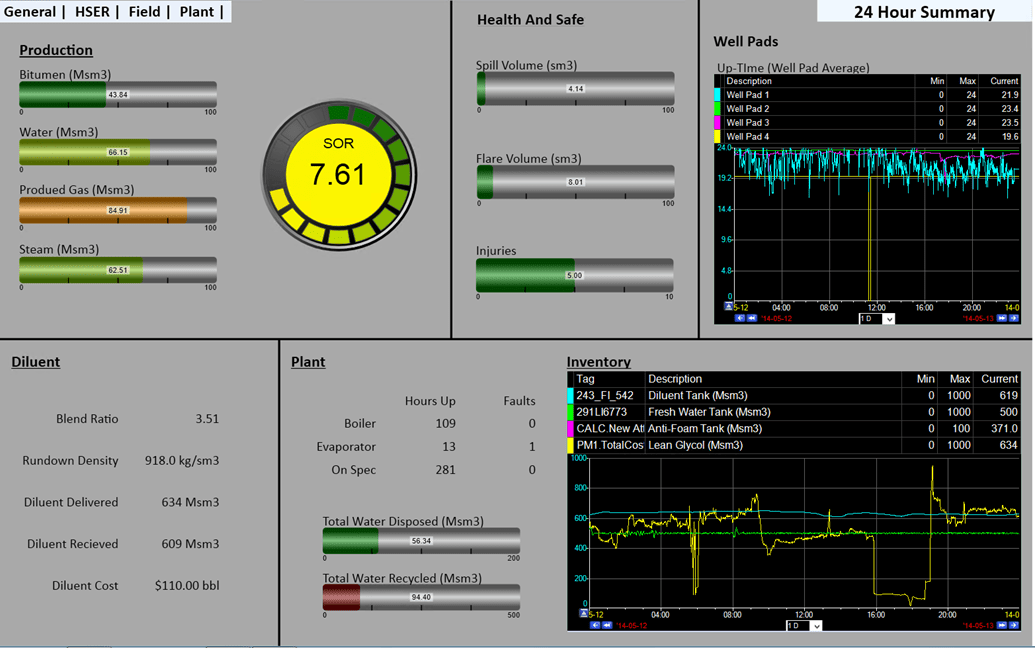Click the Production heading link
Image resolution: width=1035 pixels, height=648 pixels.
tap(56, 50)
